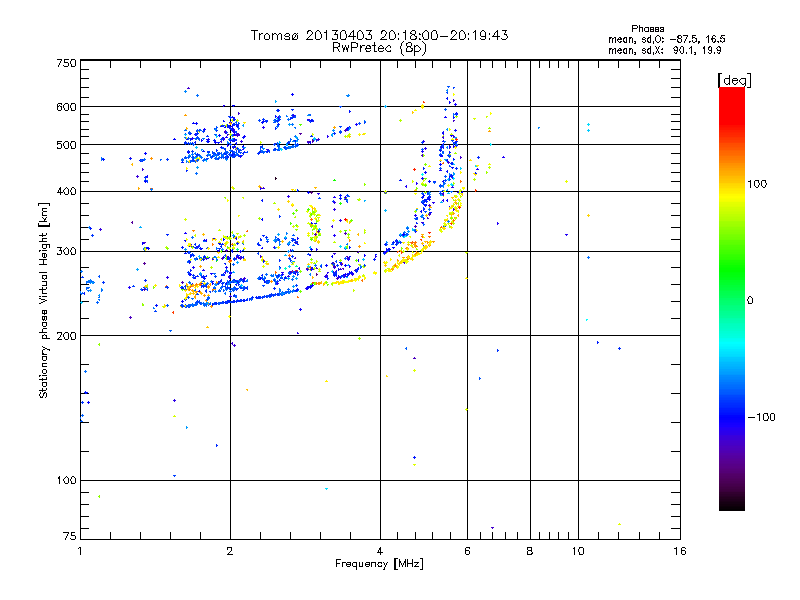Click the y-axis tick label "300"

coord(66,252)
